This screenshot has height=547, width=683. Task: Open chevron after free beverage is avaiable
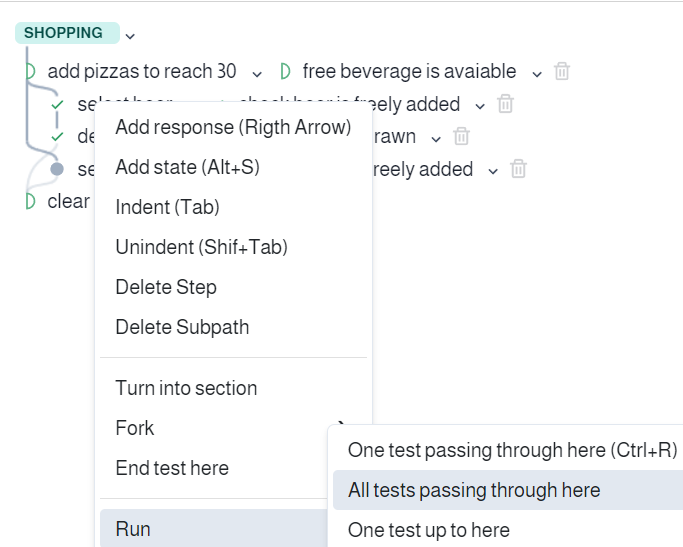537,74
